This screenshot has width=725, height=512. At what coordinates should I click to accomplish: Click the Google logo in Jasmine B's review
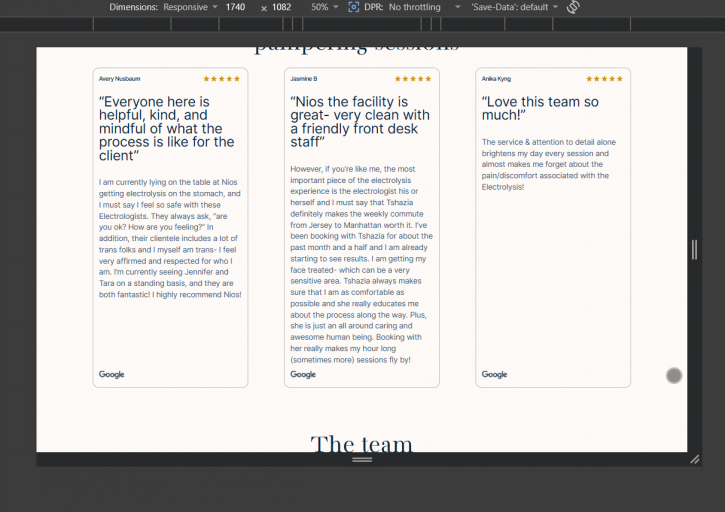click(303, 374)
